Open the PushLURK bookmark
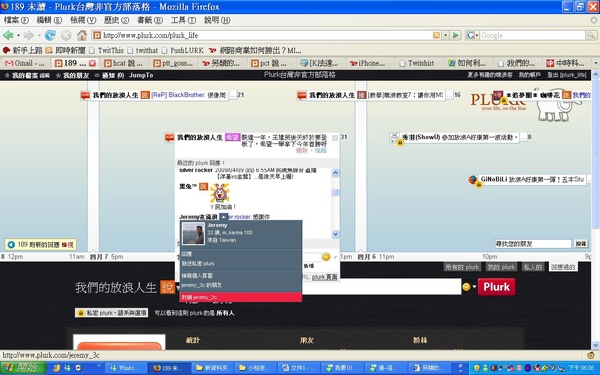Image resolution: width=600 pixels, height=375 pixels. (x=183, y=50)
